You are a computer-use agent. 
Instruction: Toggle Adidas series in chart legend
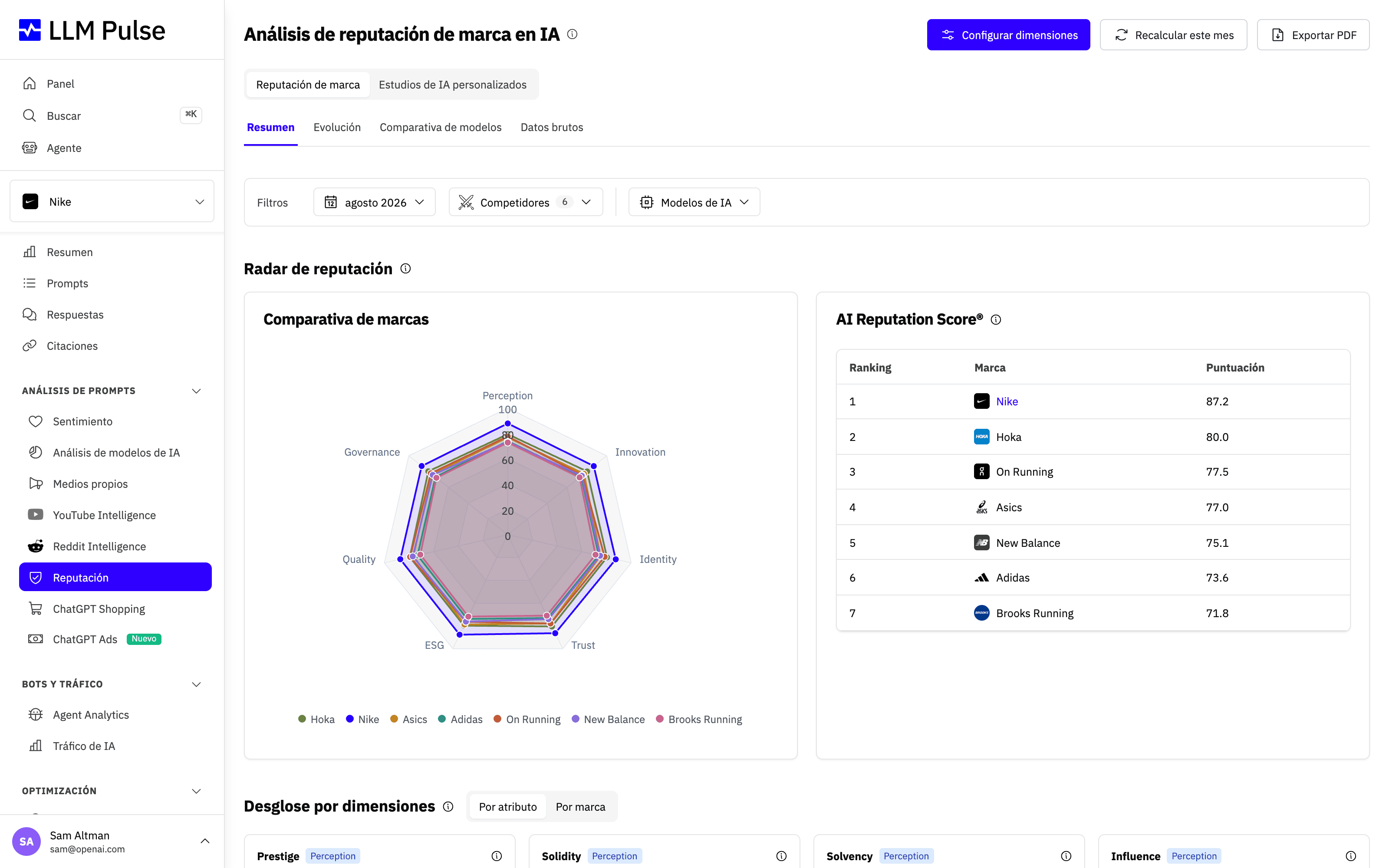click(x=460, y=719)
